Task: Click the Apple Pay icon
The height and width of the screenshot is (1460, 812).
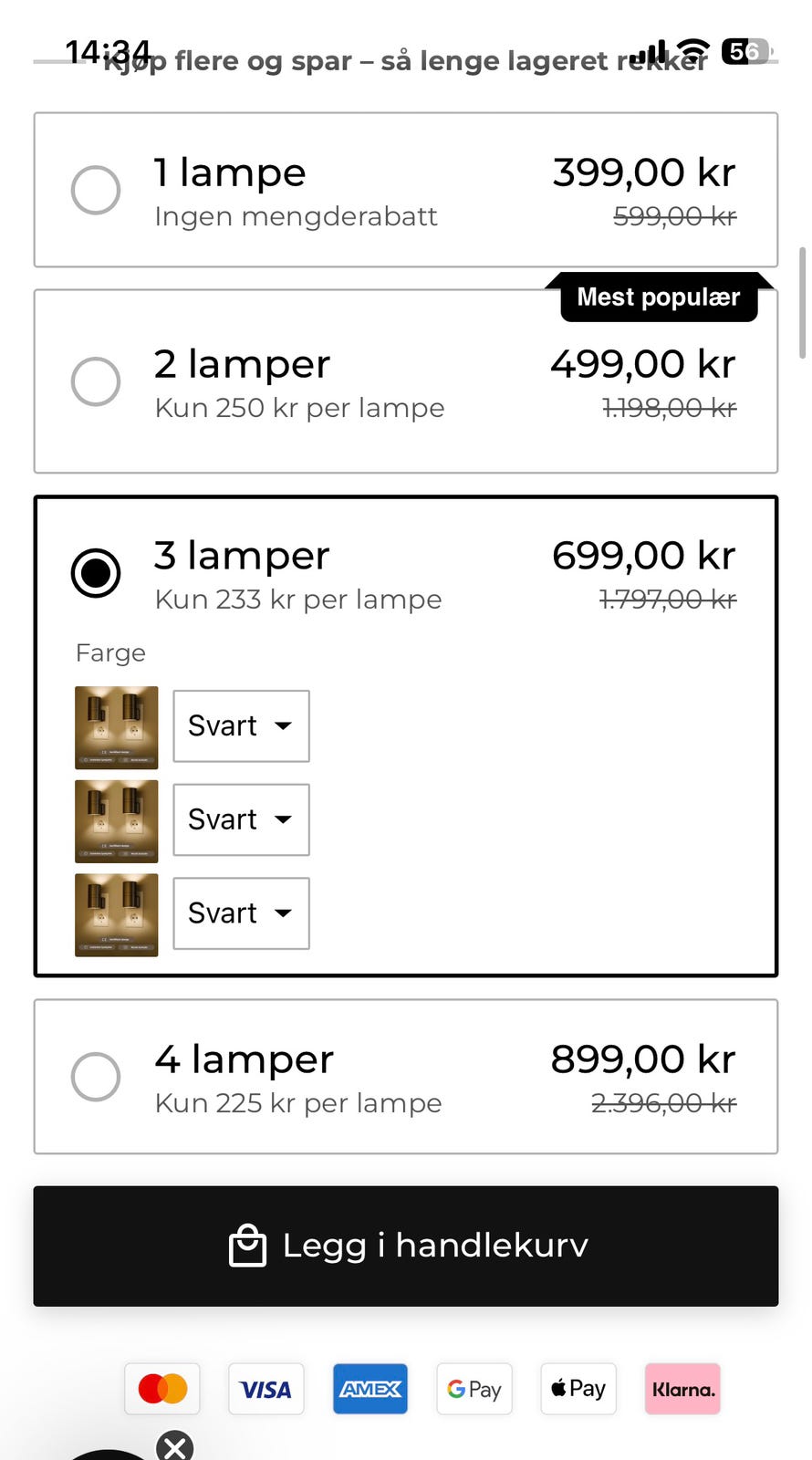Action: pyautogui.click(x=578, y=1389)
